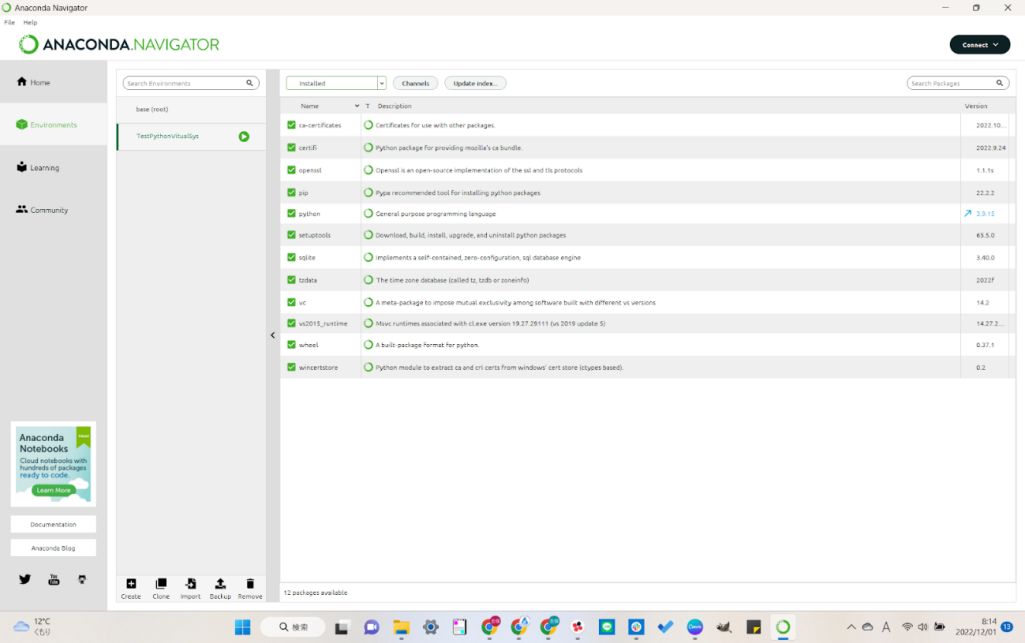Open the Anaconda Twitter link icon
This screenshot has width=1025, height=643.
25,580
